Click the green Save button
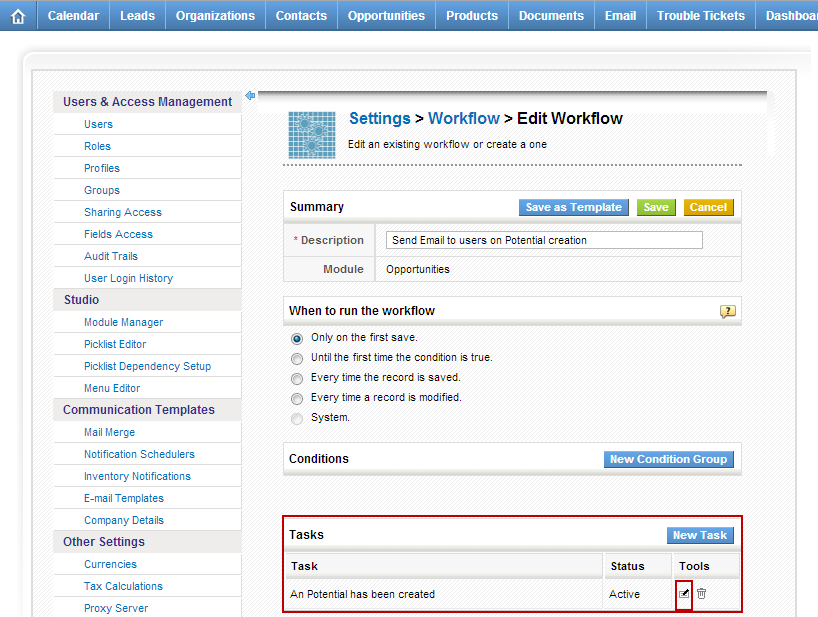Image resolution: width=818 pixels, height=617 pixels. tap(656, 207)
